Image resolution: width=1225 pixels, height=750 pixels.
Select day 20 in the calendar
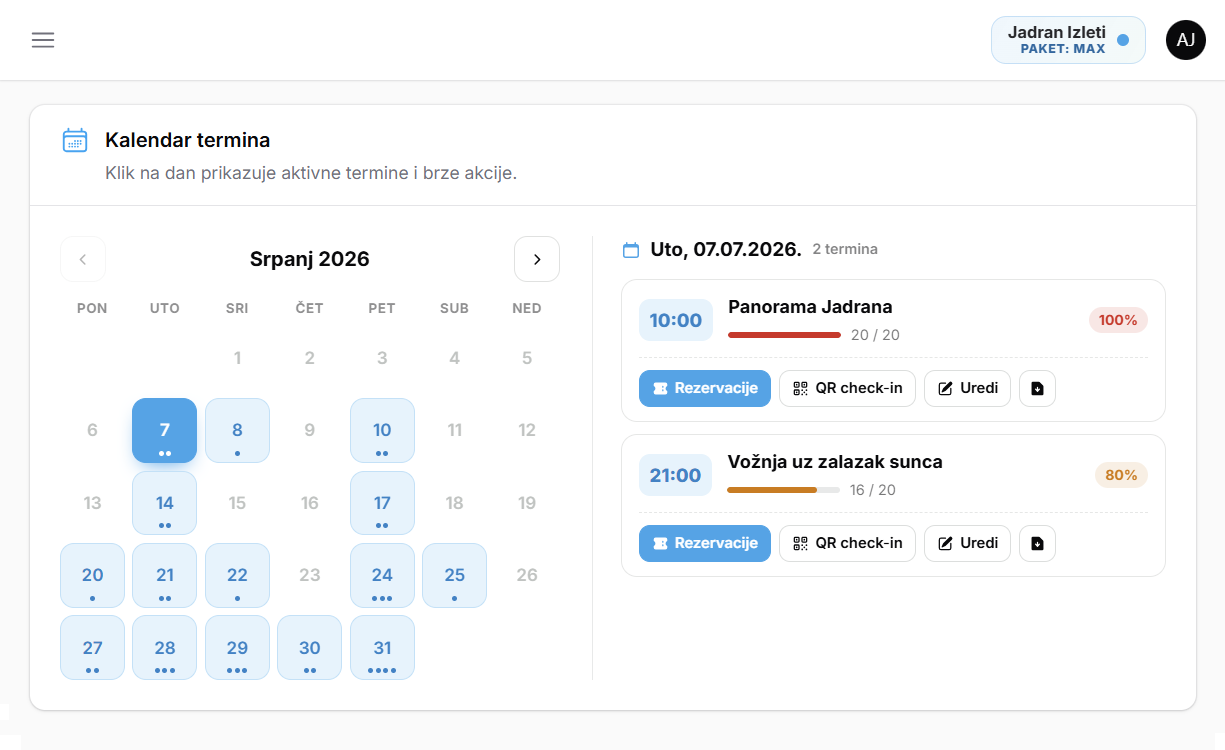[x=92, y=576]
